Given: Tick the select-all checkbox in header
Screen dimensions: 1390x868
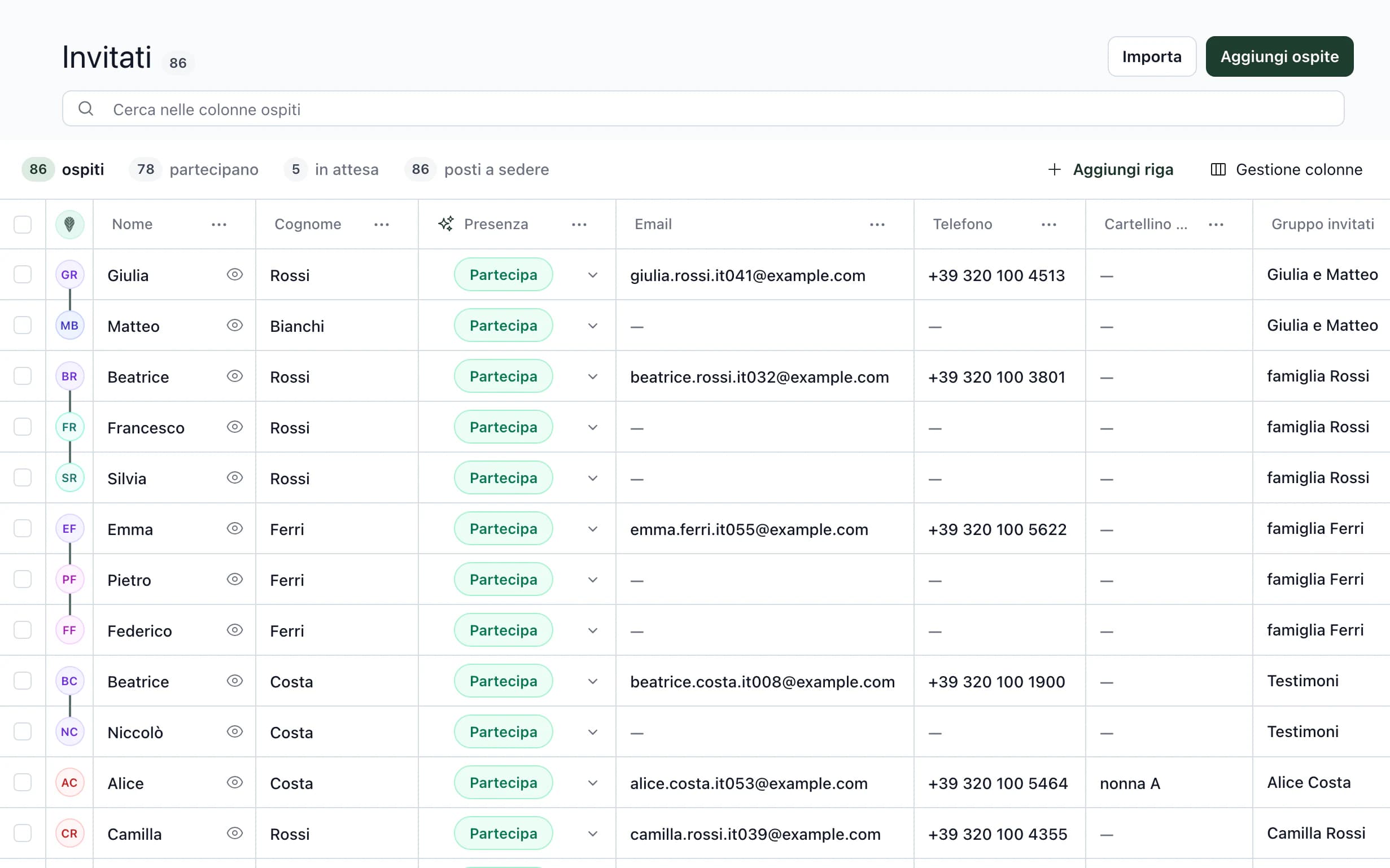Looking at the screenshot, I should point(23,225).
